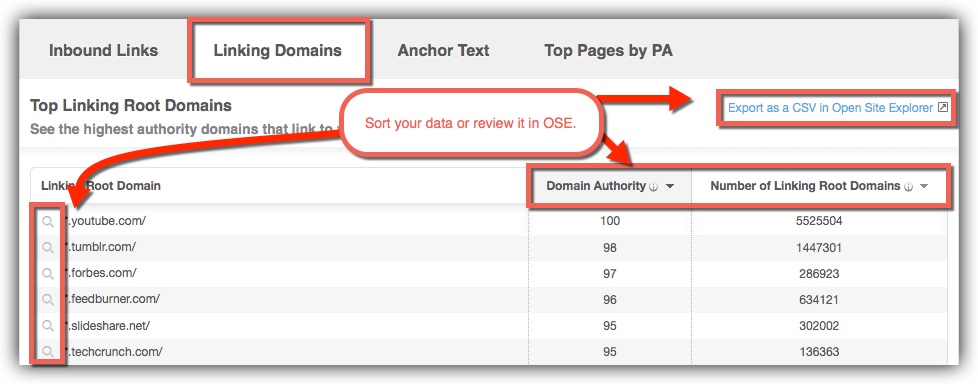Click info icon next to Number of Linking Root Domains
978x384 pixels.
click(x=908, y=186)
